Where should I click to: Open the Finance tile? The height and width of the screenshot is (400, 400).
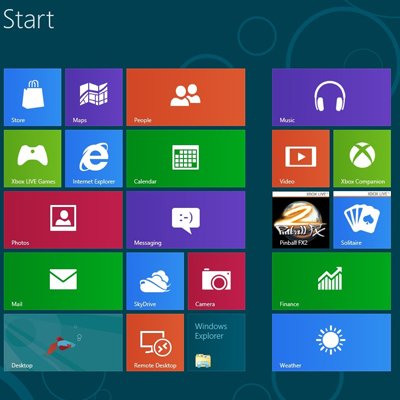[331, 281]
